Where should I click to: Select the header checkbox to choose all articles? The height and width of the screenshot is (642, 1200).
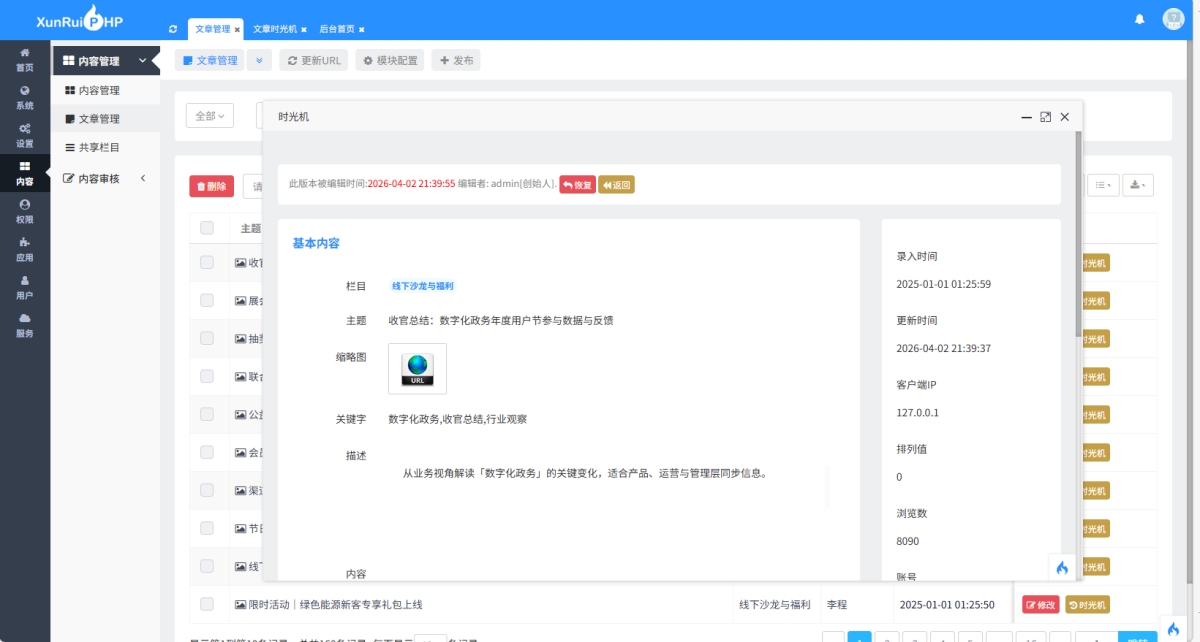pyautogui.click(x=207, y=227)
